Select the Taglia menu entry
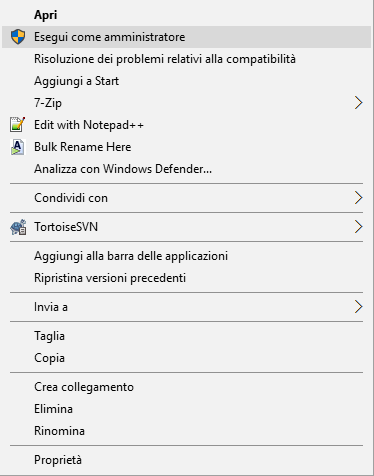Screen dimensions: 374x476 [187, 336]
